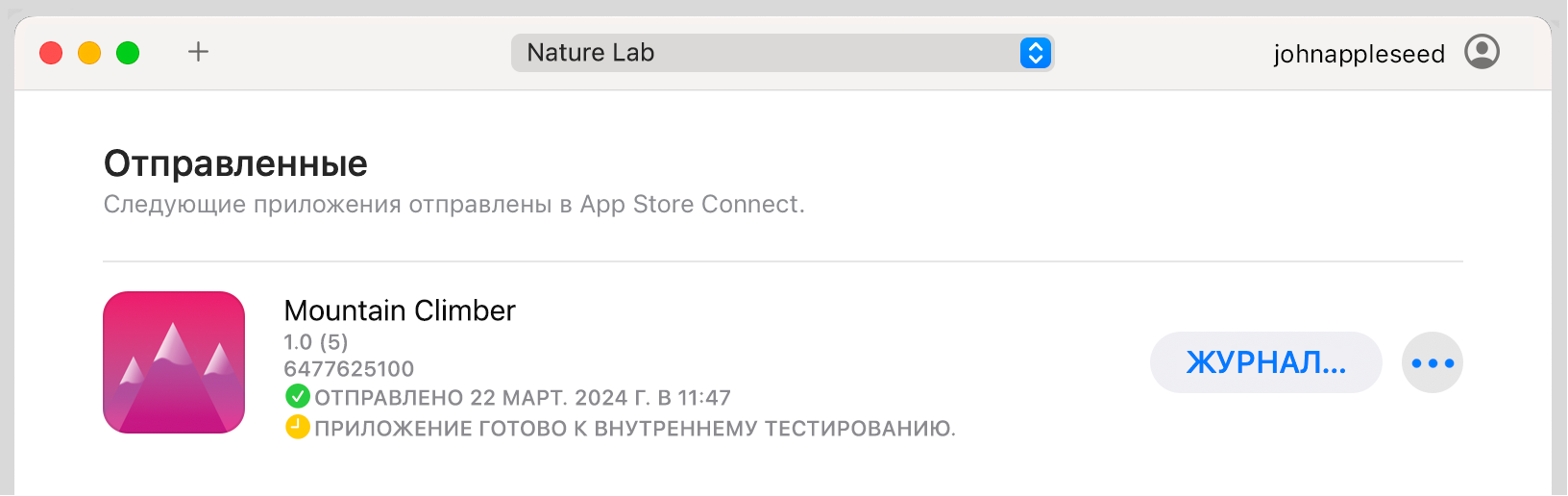Open the Nature Lab provider dropdown

tap(782, 53)
